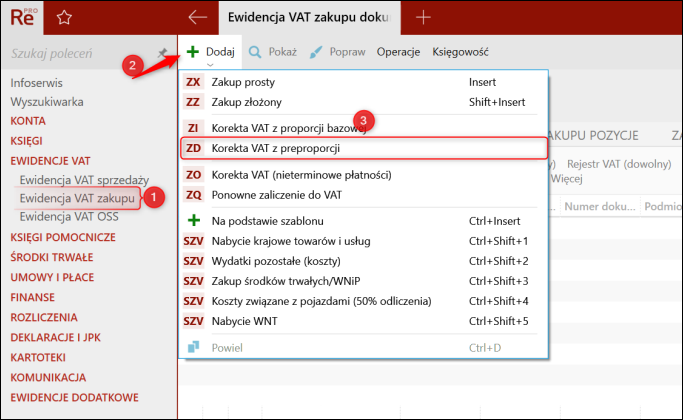Screen dimensions: 683x420
Task: Select Zakup środków trwałych/WNiP
Action: pyautogui.click(x=364, y=281)
